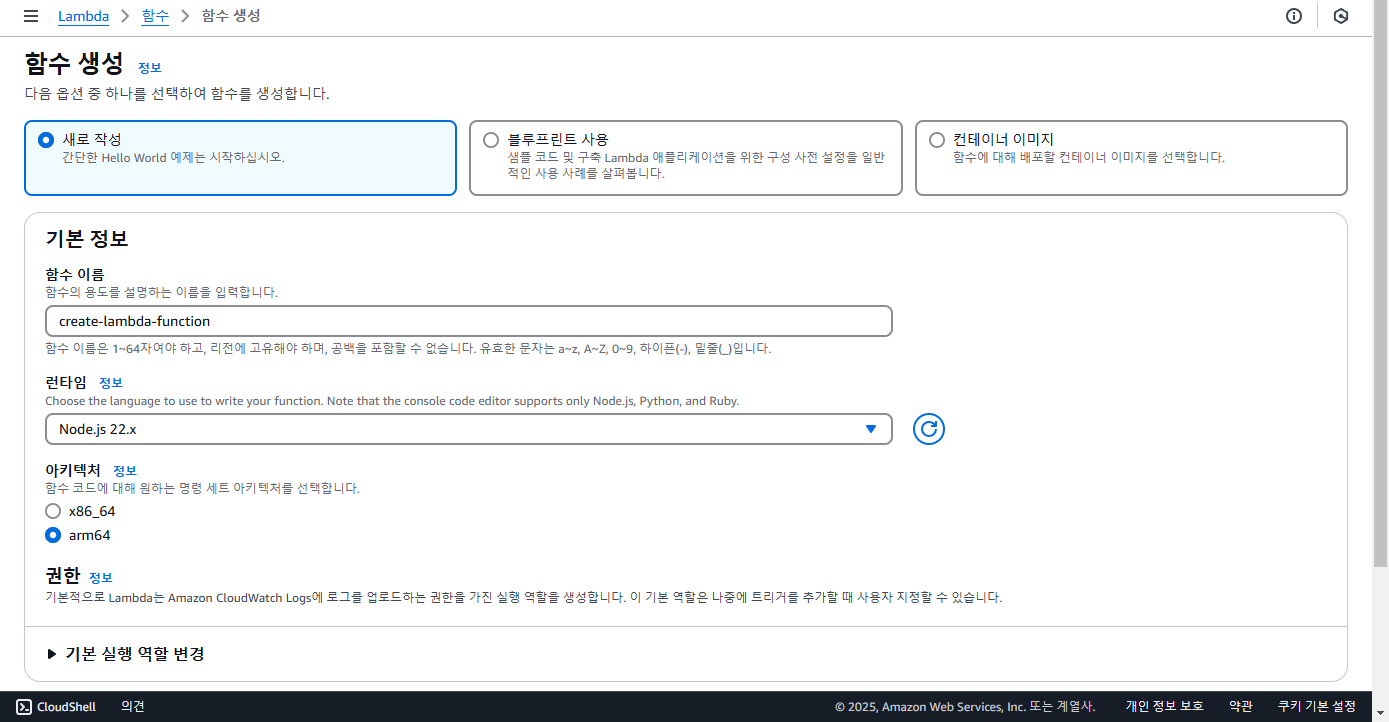Go to 함수 breadcrumb link
The width and height of the screenshot is (1389, 722).
point(155,16)
